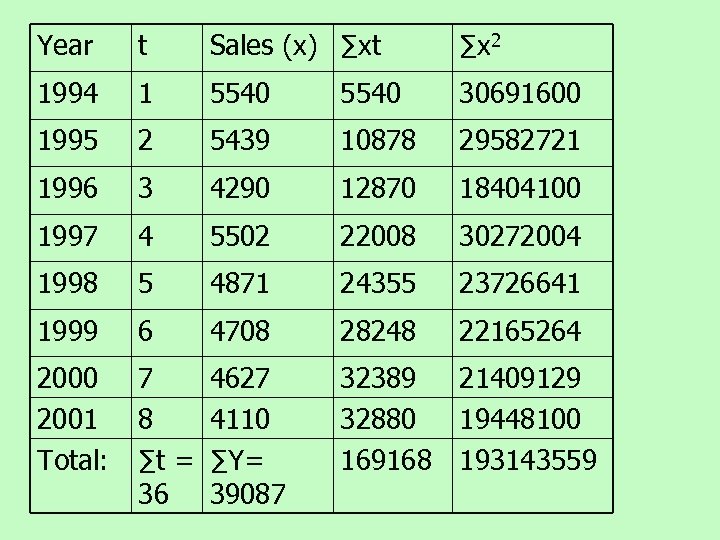Select the sales value 4708

pos(239,331)
